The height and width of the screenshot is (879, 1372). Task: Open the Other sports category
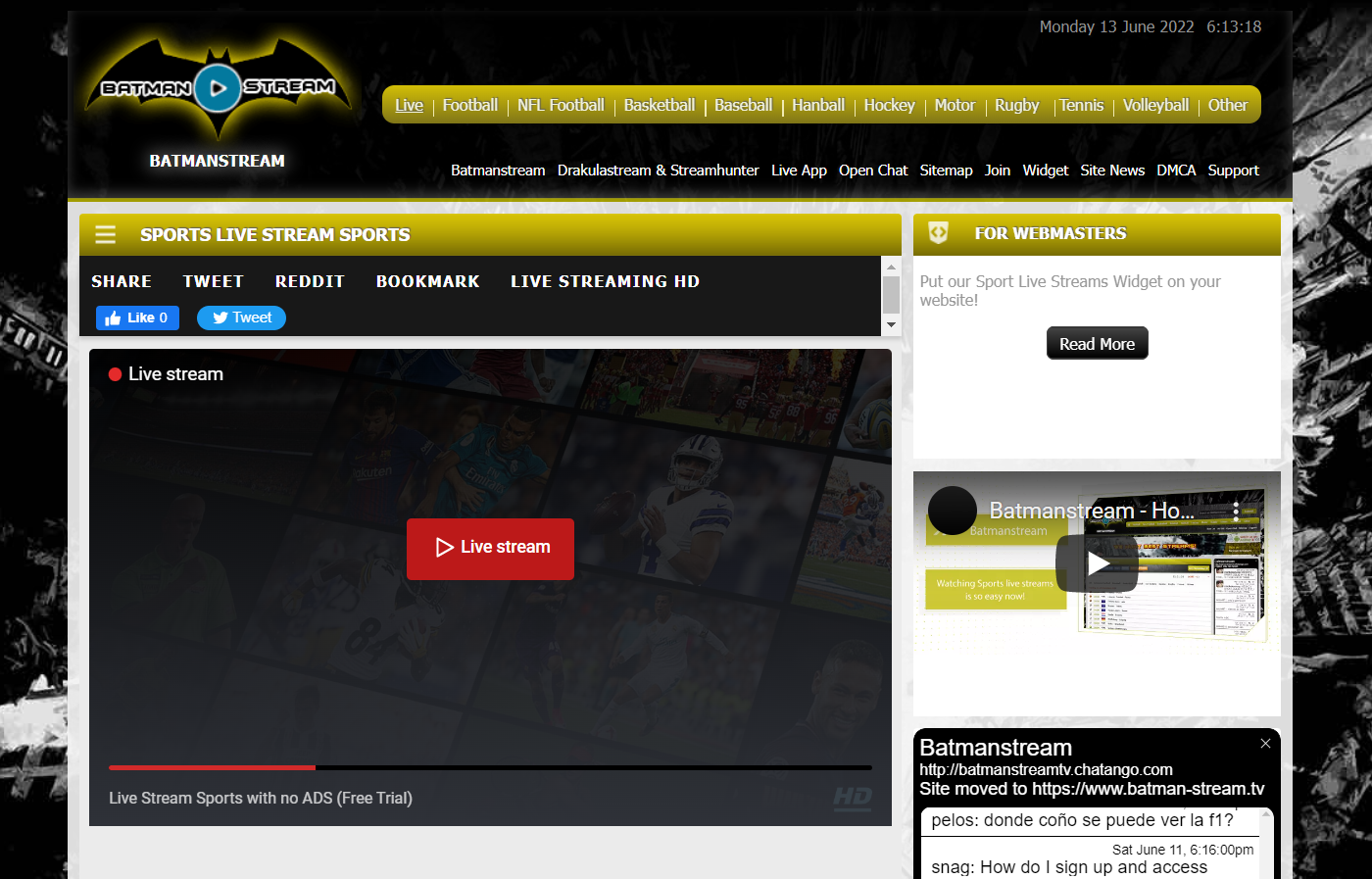pos(1227,106)
